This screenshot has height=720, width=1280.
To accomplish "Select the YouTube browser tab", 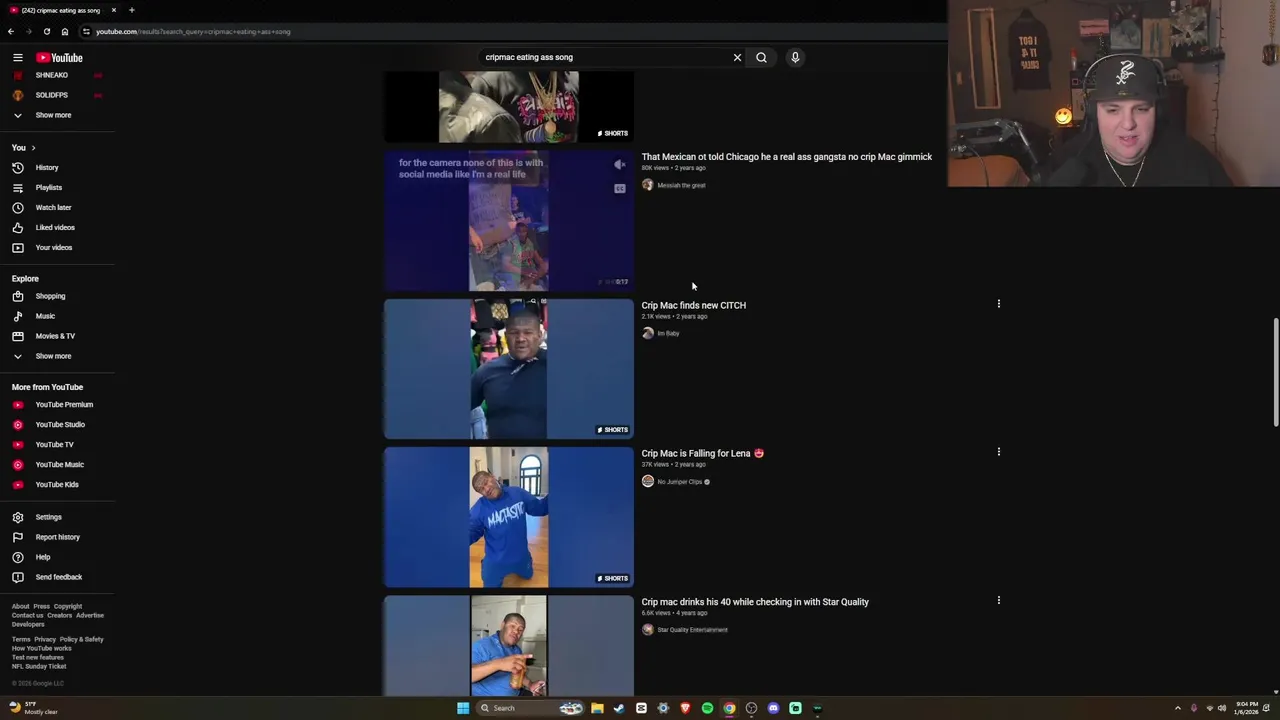I will (x=62, y=10).
